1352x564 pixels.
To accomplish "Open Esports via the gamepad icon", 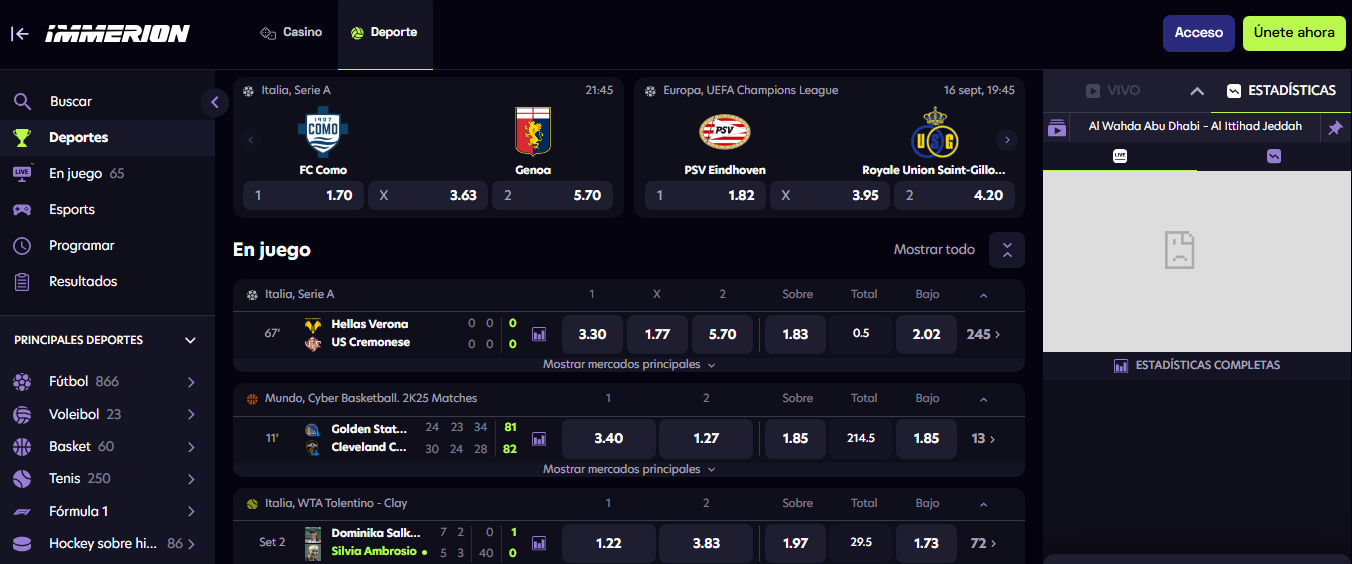I will (x=22, y=209).
